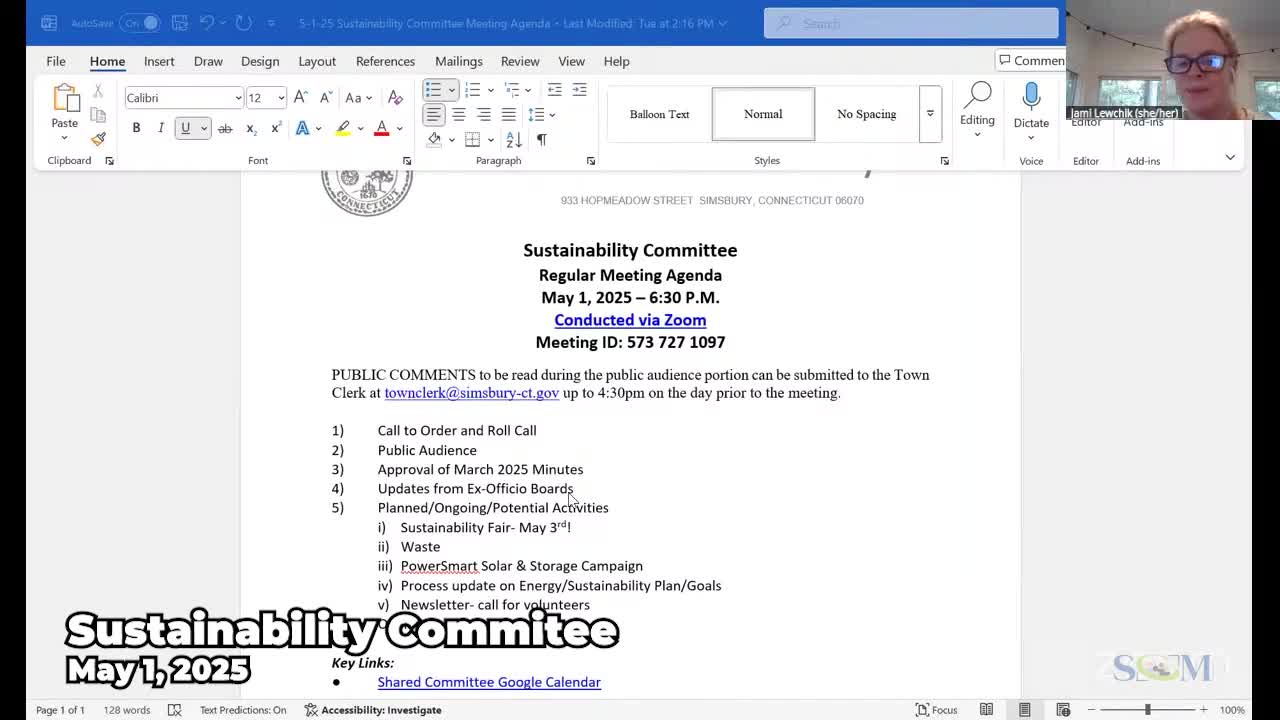Click the Clear All Formatting icon

pyautogui.click(x=395, y=98)
